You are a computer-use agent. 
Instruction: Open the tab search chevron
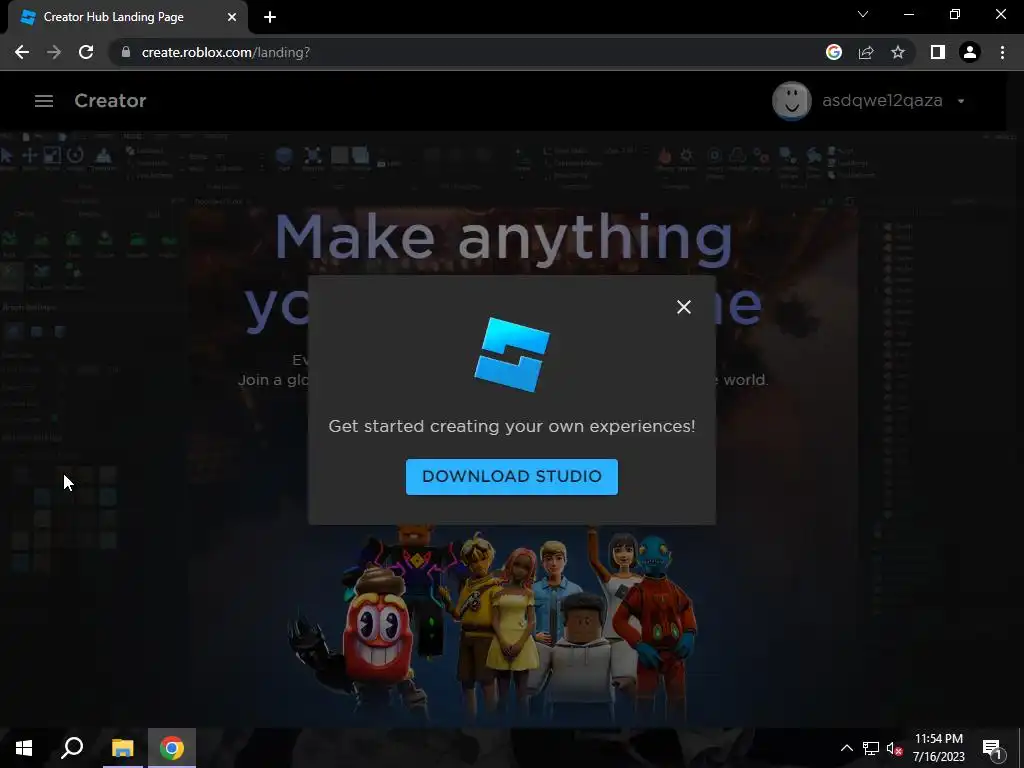point(863,14)
